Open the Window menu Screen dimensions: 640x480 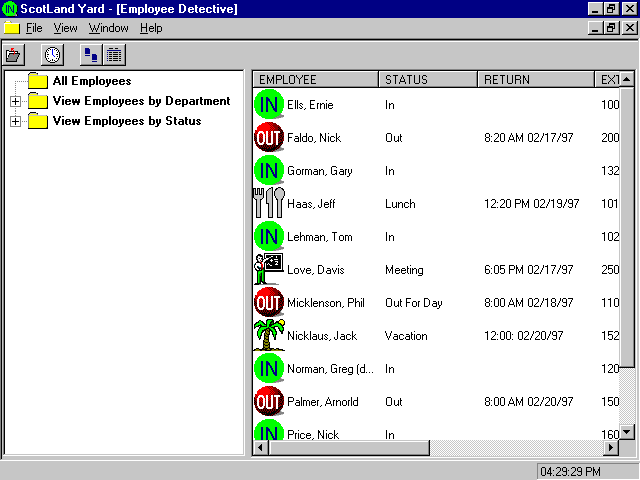point(108,28)
